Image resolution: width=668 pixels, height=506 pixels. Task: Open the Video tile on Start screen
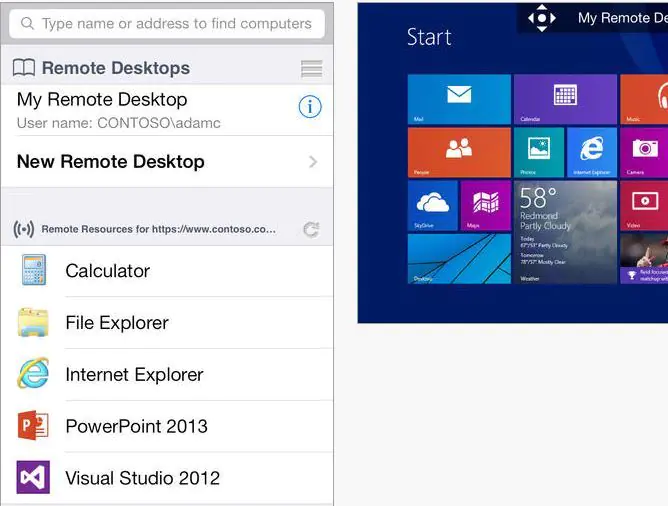tap(644, 206)
